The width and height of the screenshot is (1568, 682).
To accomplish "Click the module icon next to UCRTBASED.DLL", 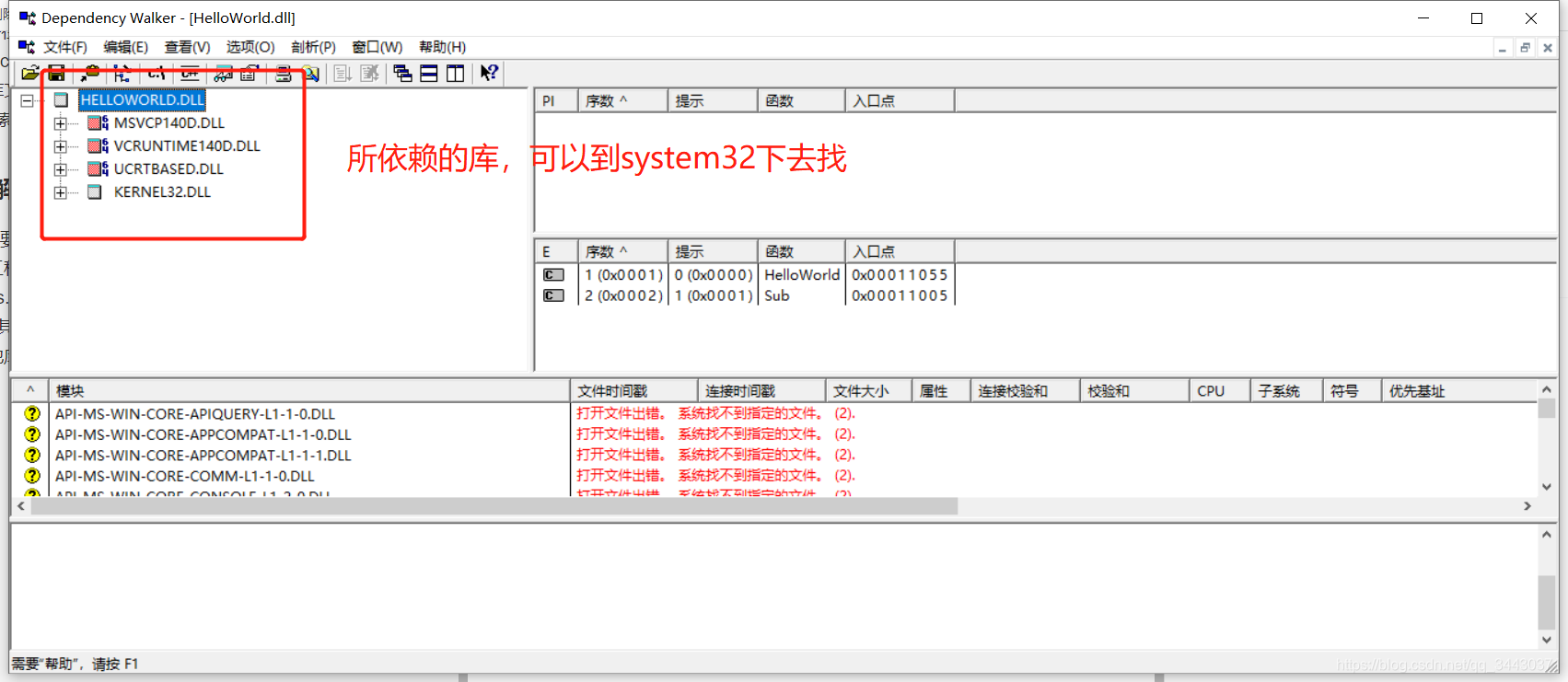I will [x=98, y=169].
